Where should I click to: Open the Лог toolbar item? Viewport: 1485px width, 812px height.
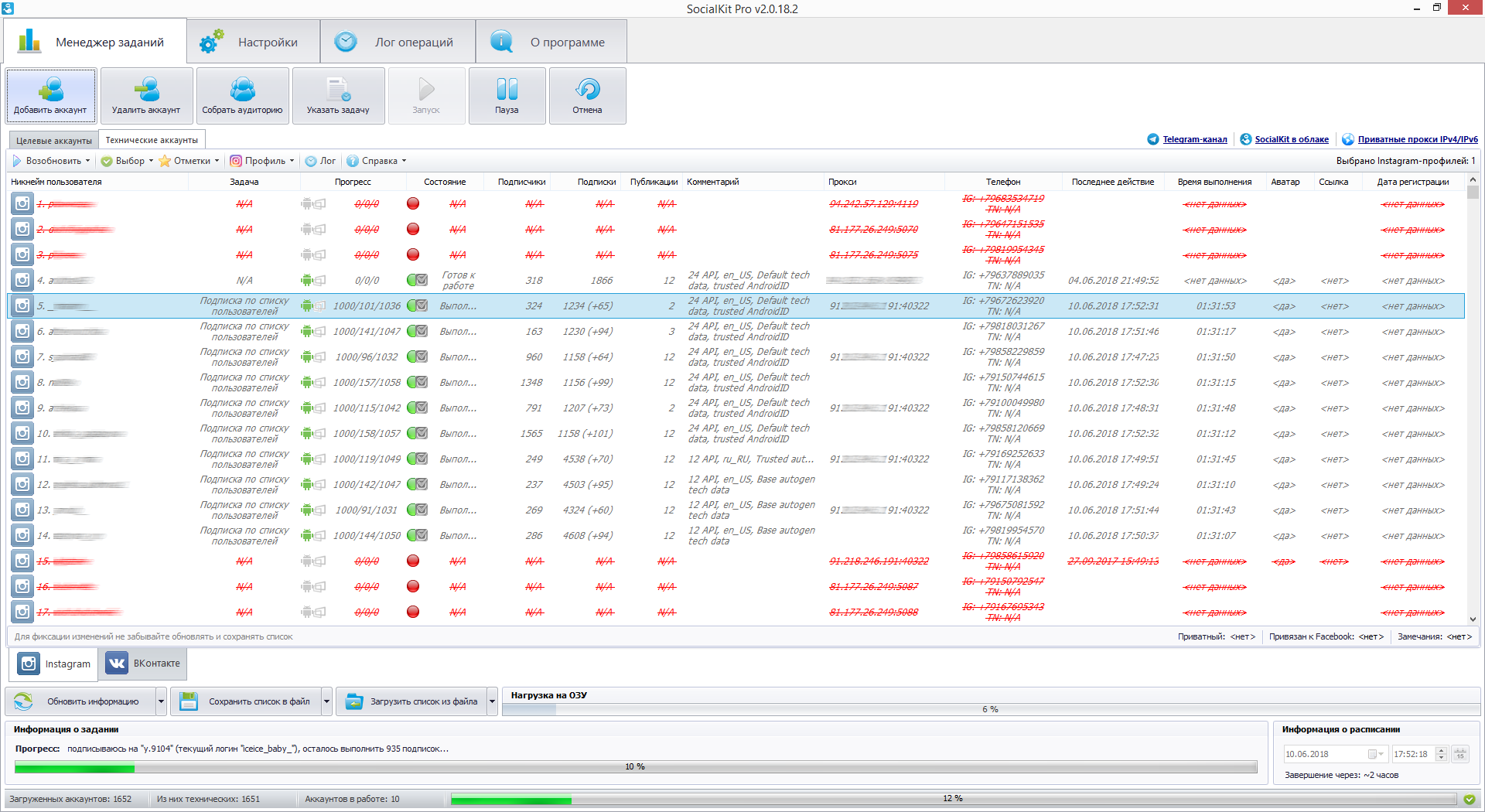(320, 161)
